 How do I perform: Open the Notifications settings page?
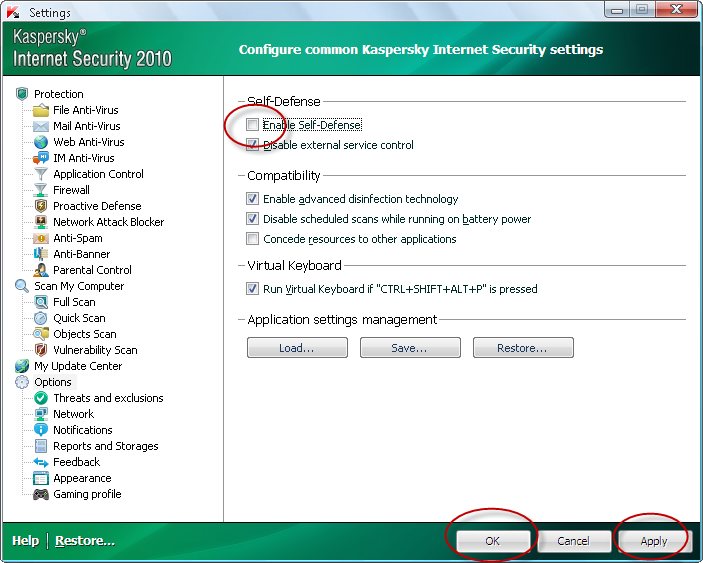82,430
